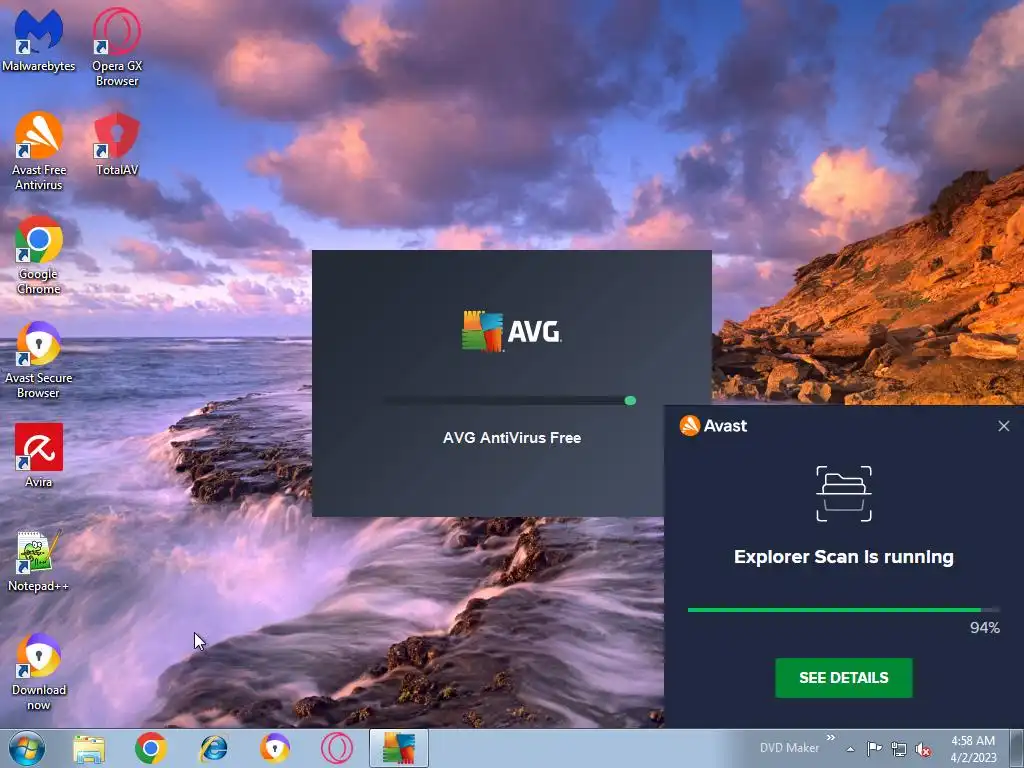Close the Avast scan popup
The width and height of the screenshot is (1024, 768).
pos(1004,426)
